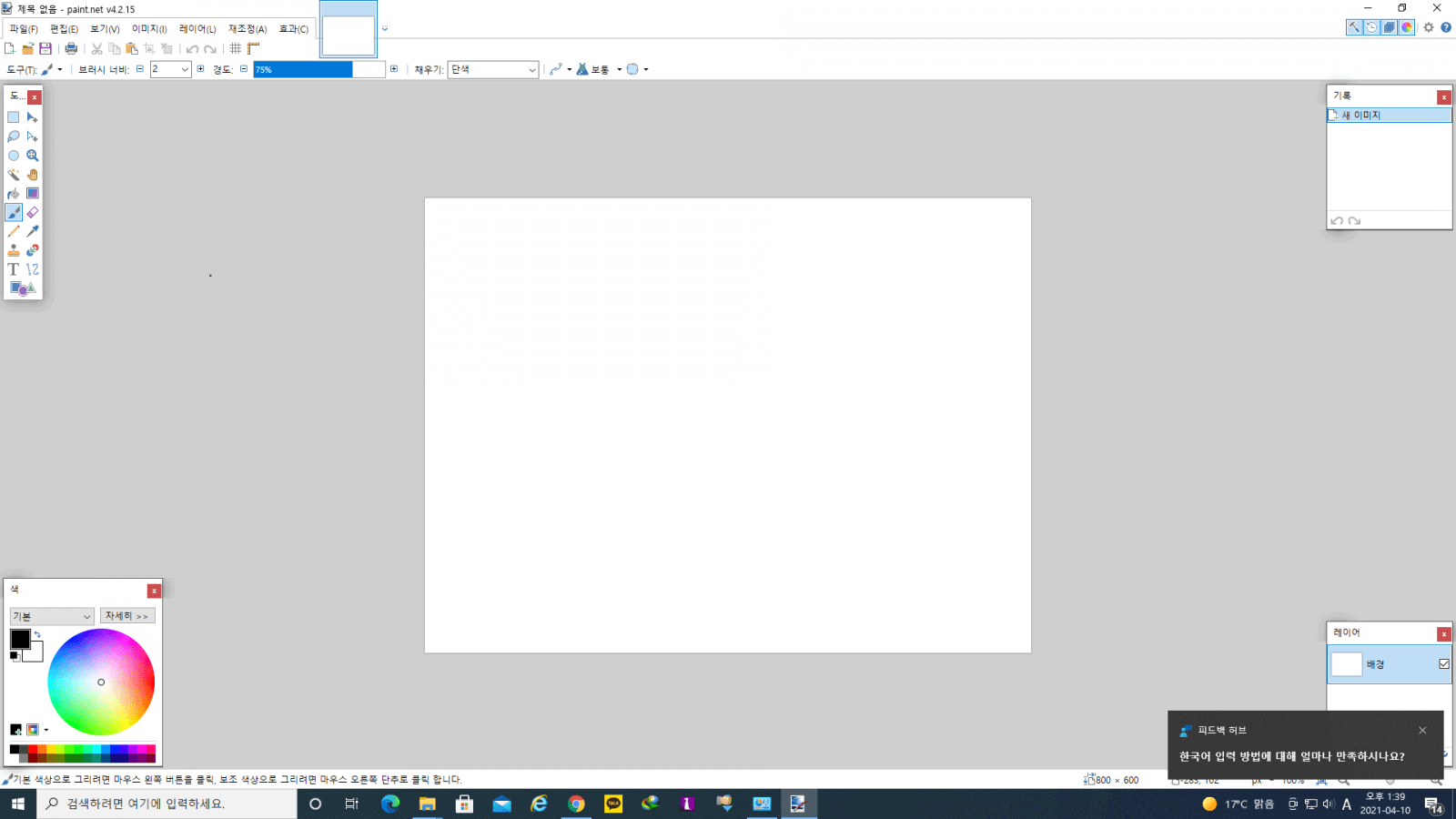The height and width of the screenshot is (819, 1456).
Task: Open the 레이어(L) menu
Action: pos(197,29)
